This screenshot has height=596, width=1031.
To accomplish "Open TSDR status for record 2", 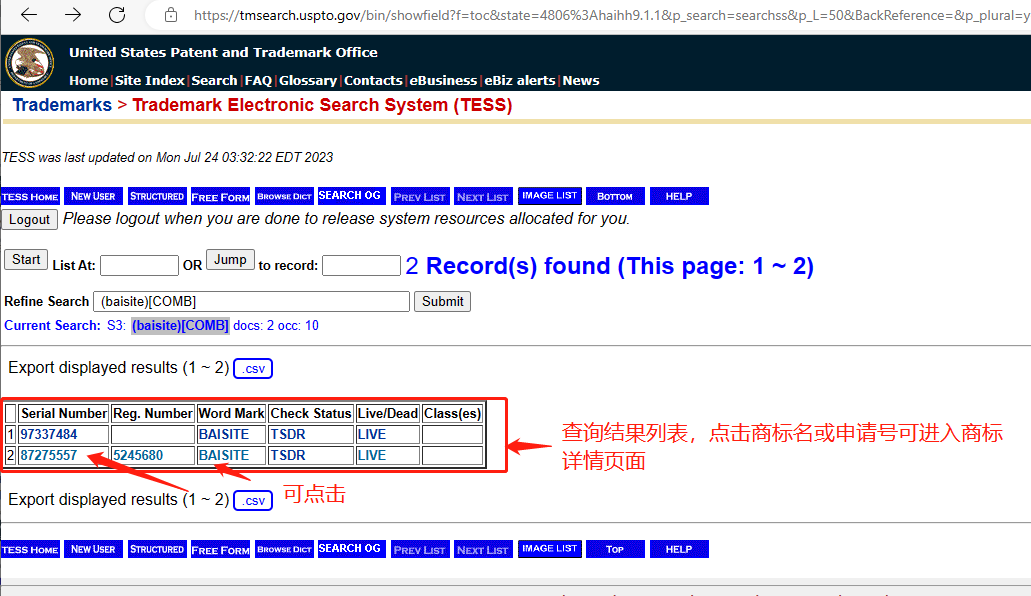I will coord(288,455).
